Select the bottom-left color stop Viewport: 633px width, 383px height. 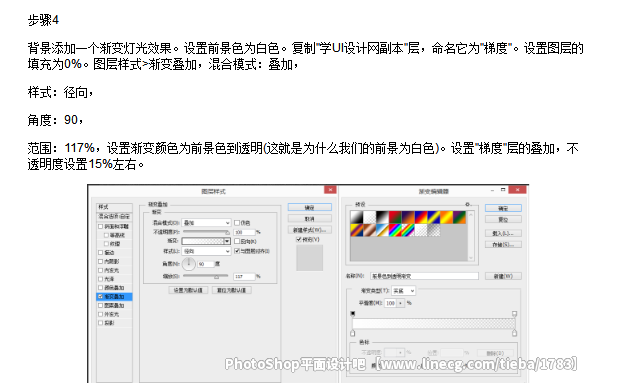point(352,333)
